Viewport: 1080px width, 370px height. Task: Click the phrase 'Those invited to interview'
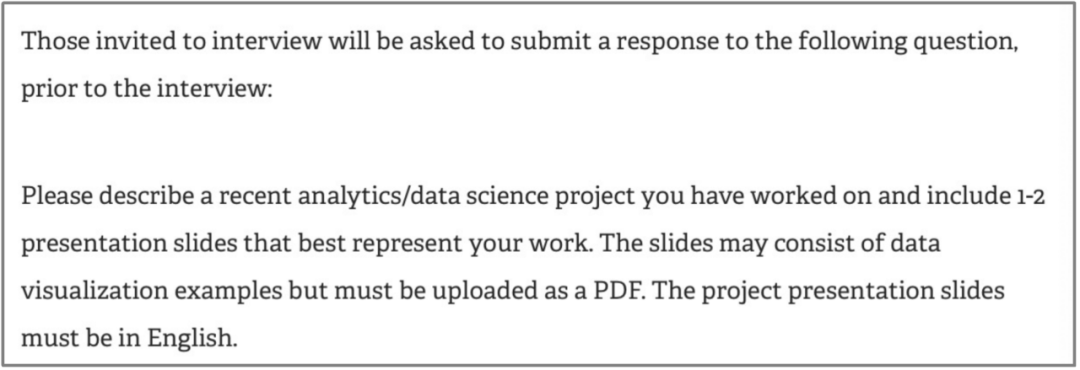tap(172, 42)
